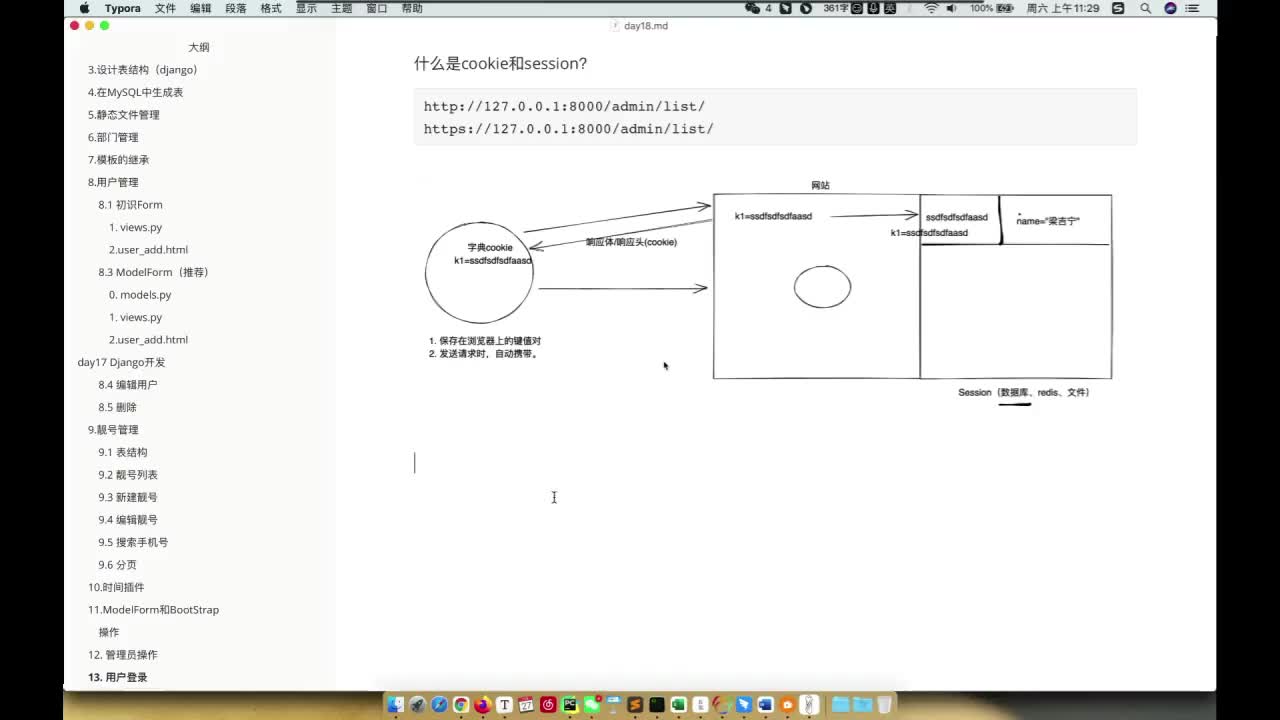Jump to outline item 8.1 初识Form
The width and height of the screenshot is (1280, 720).
tap(130, 205)
